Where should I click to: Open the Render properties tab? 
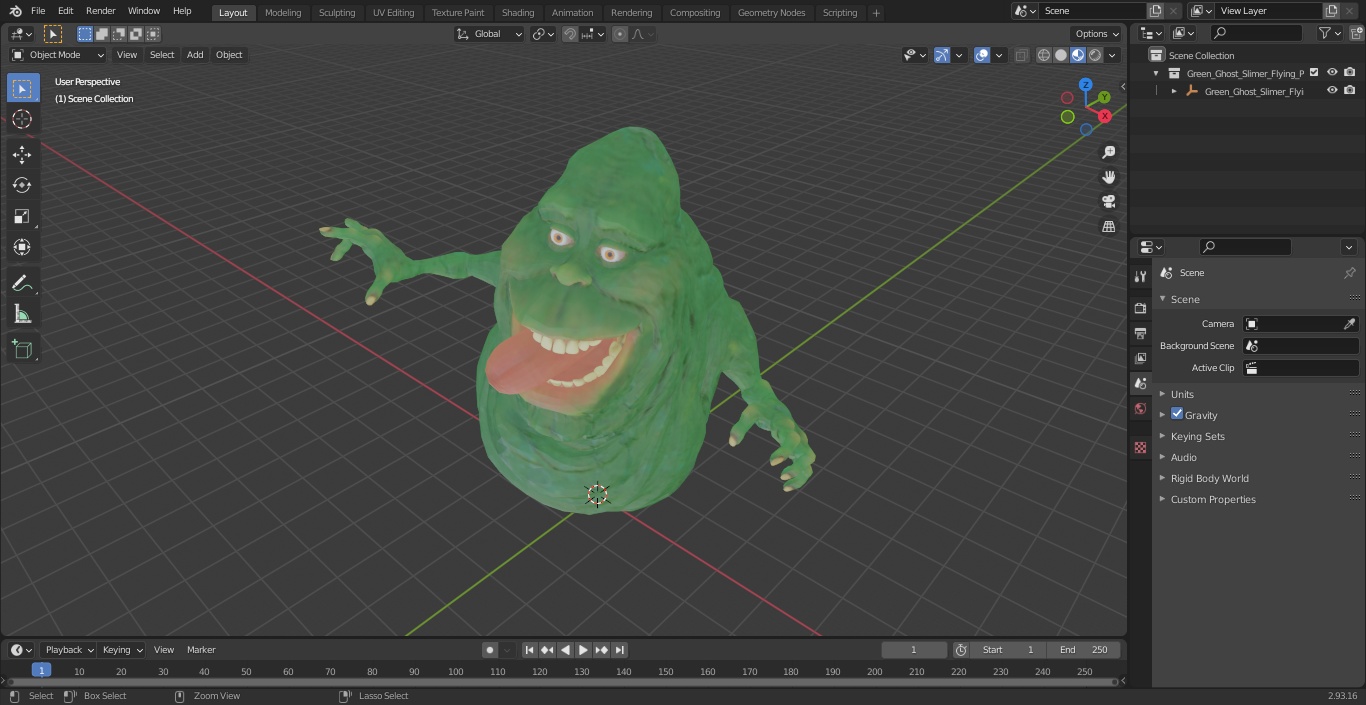coord(1140,308)
